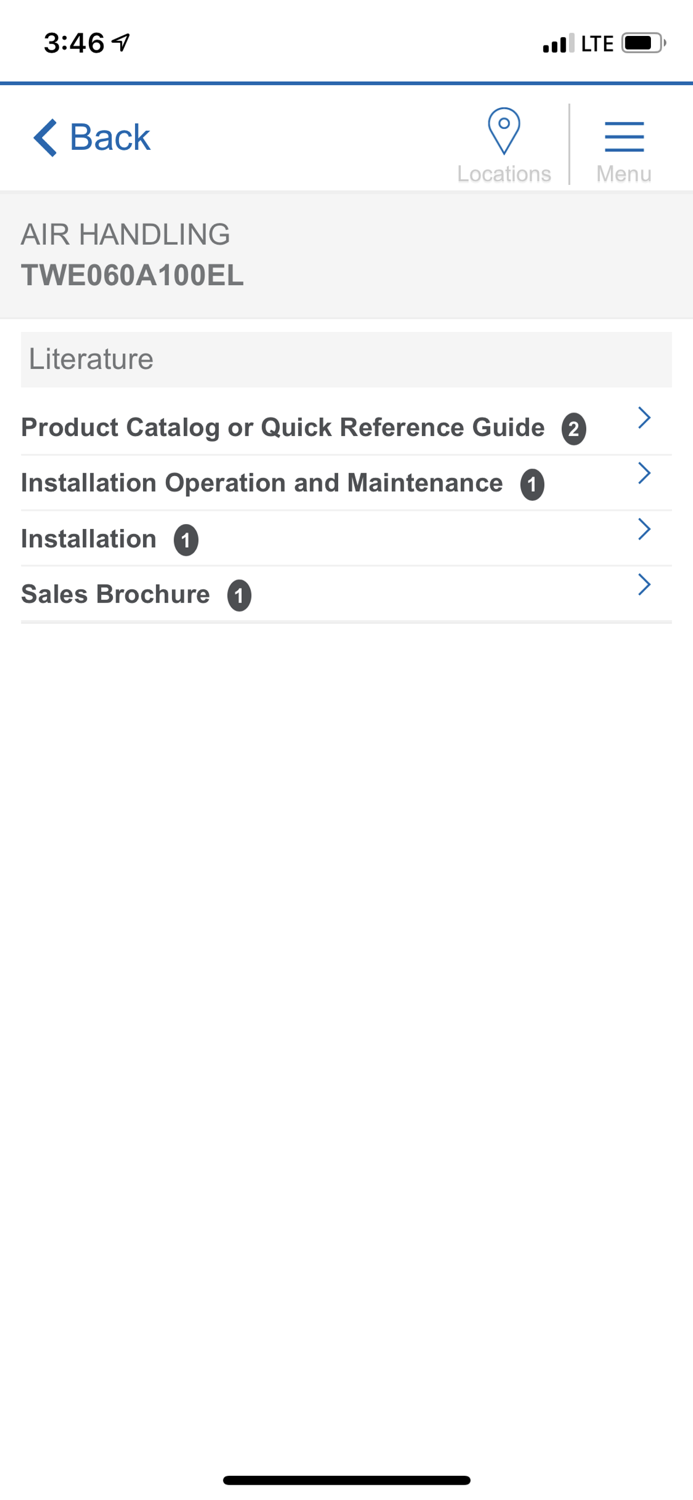
Task: Tap the count badge next to Sales Brochure
Action: coord(239,596)
